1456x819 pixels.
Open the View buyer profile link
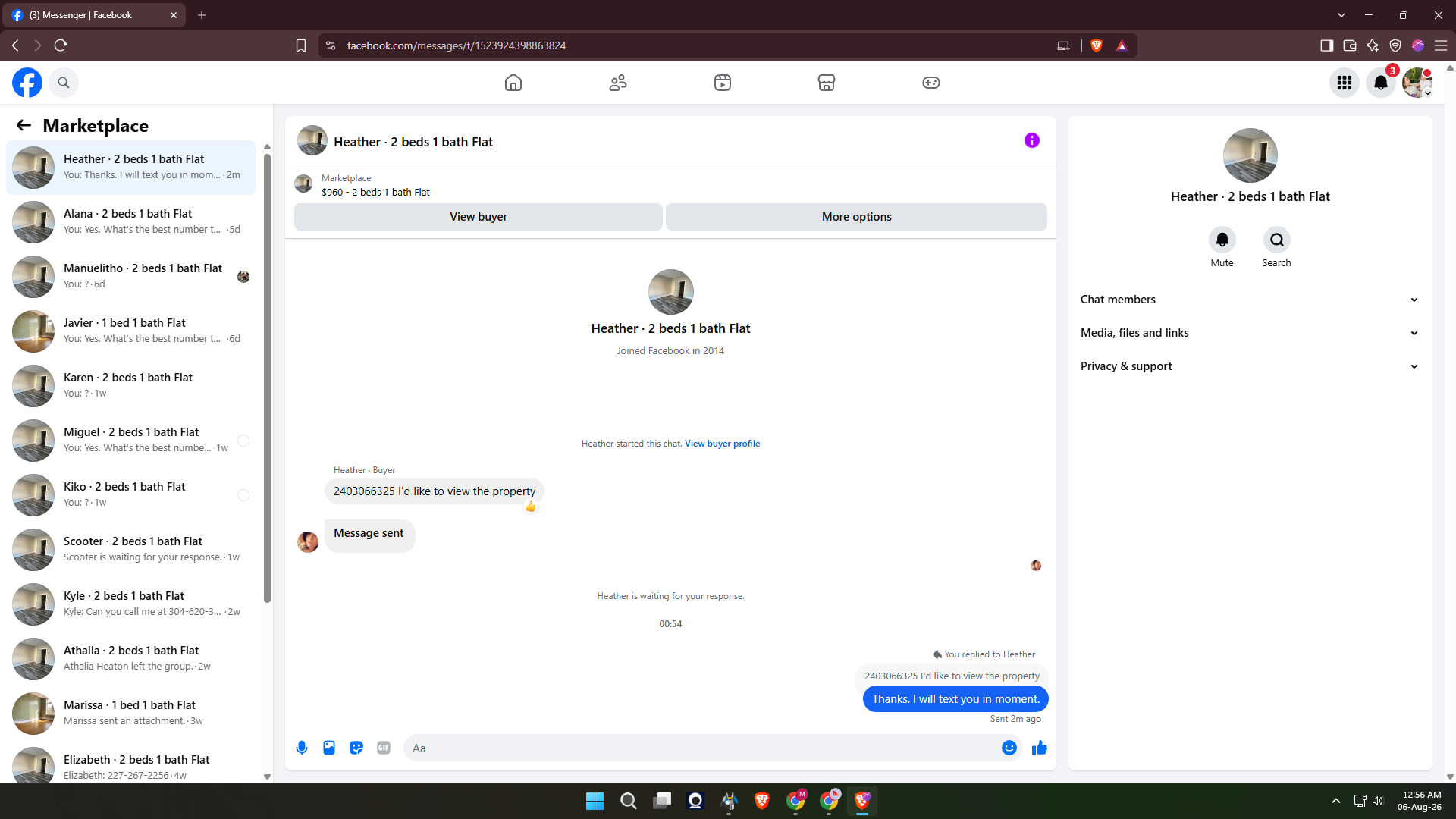tap(722, 444)
